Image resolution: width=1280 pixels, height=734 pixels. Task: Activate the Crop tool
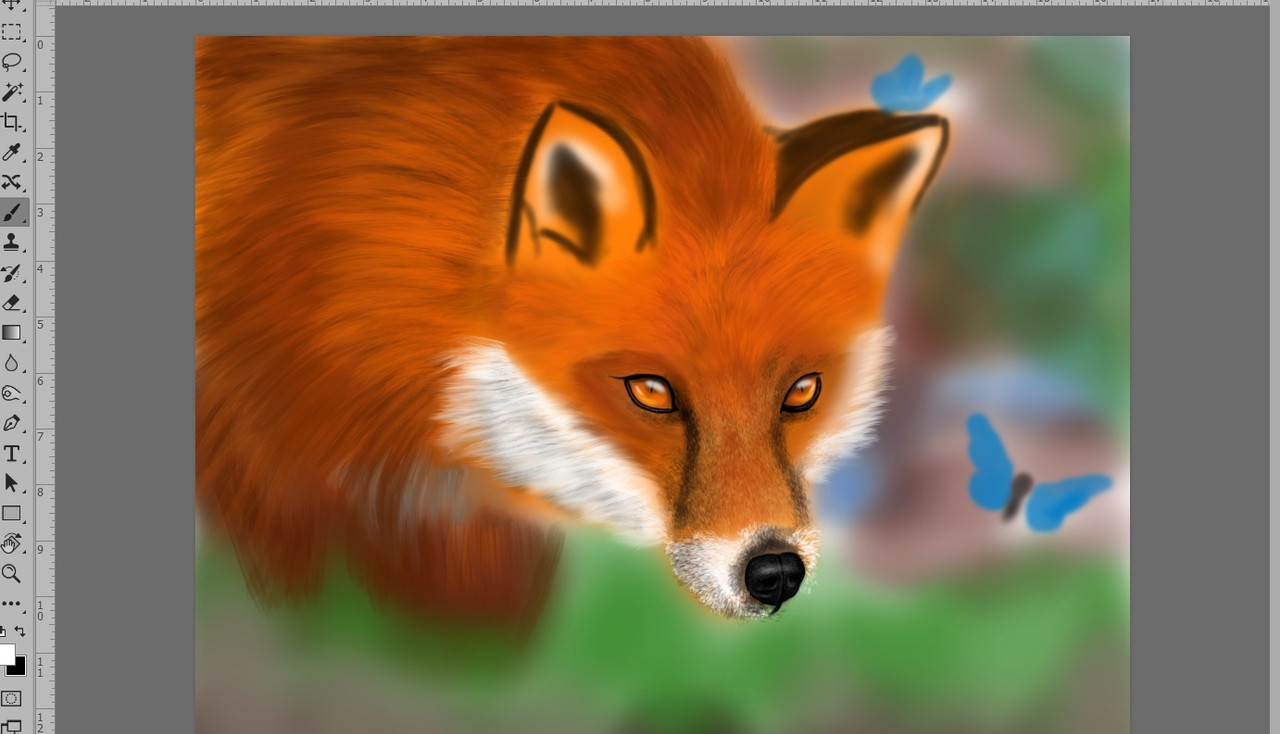(x=11, y=122)
